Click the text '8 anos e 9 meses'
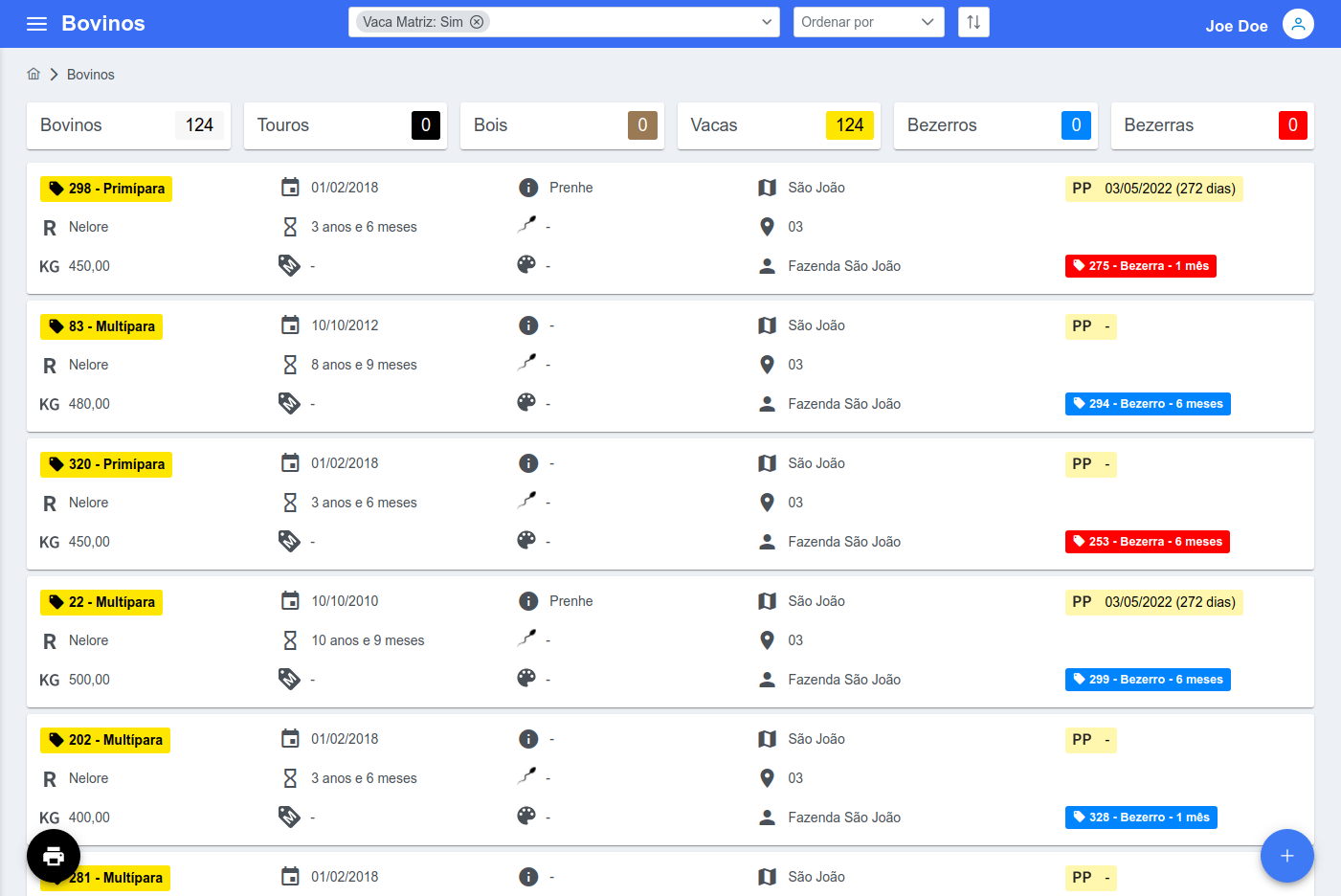The image size is (1341, 896). 364,365
